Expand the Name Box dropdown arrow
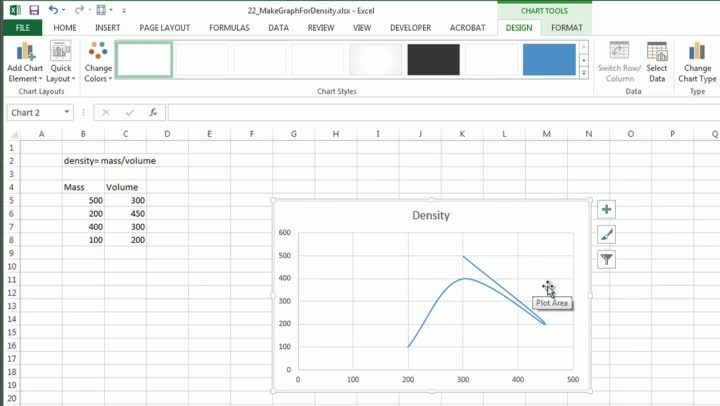The width and height of the screenshot is (720, 406). (67, 113)
